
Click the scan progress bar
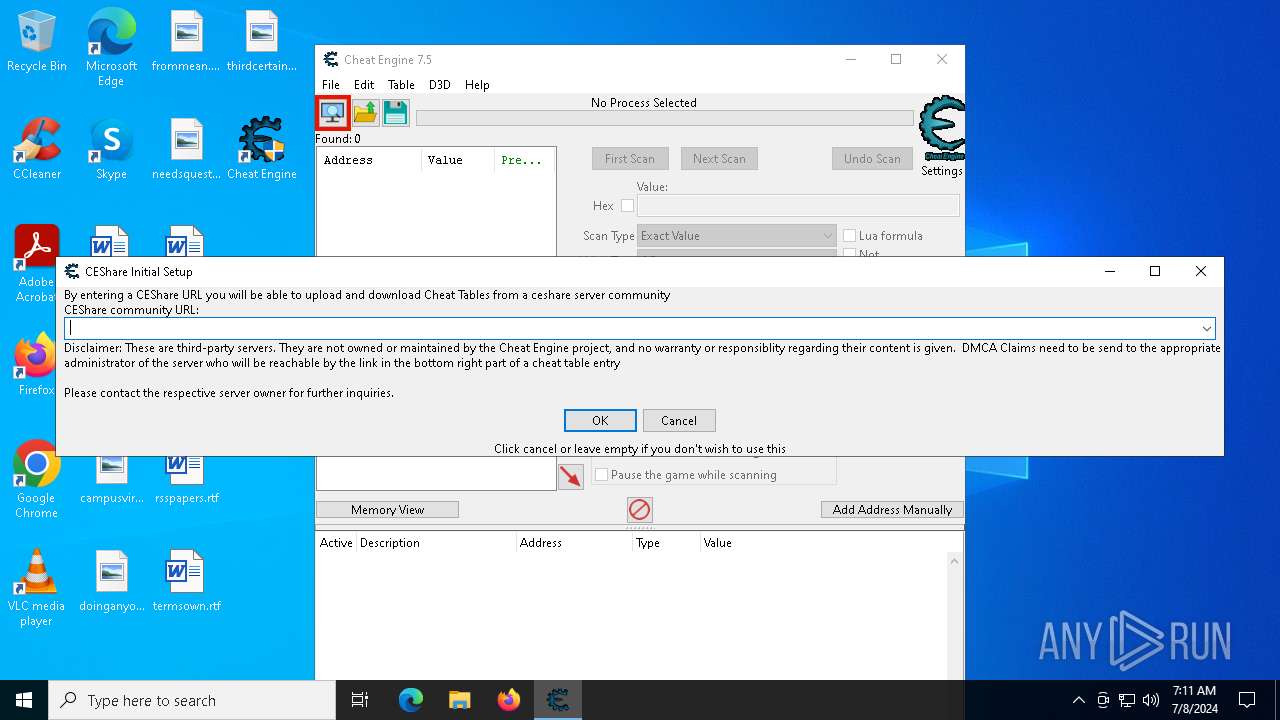[665, 118]
